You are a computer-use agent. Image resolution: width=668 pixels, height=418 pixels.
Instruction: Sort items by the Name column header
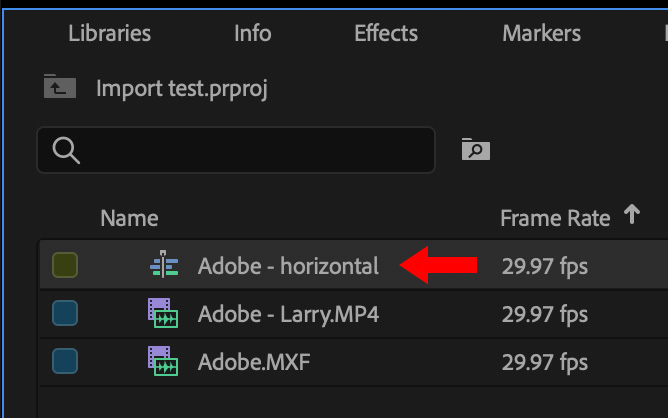tap(129, 218)
